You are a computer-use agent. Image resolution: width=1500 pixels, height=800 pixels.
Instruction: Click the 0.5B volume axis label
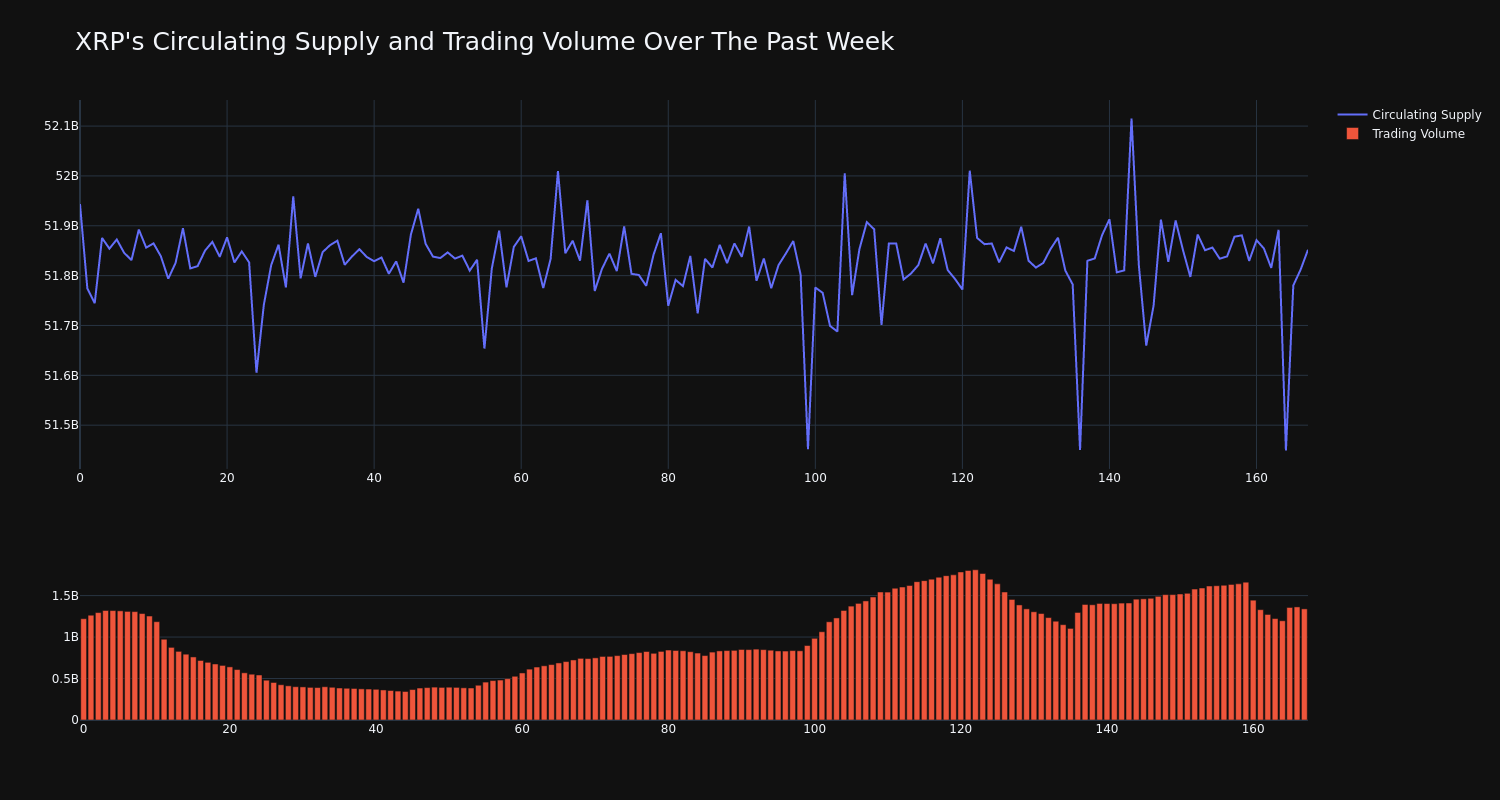tap(65, 679)
